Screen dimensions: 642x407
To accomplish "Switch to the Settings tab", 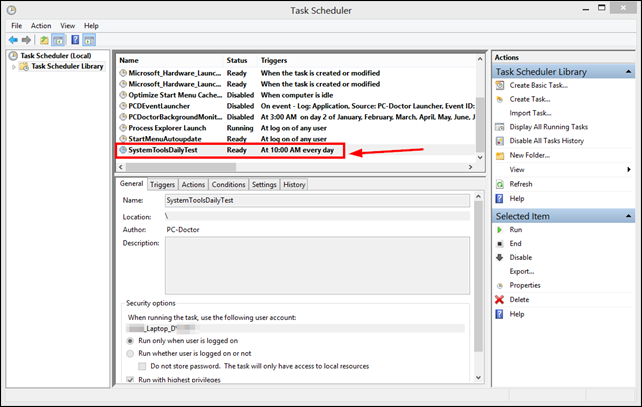I will (x=264, y=185).
